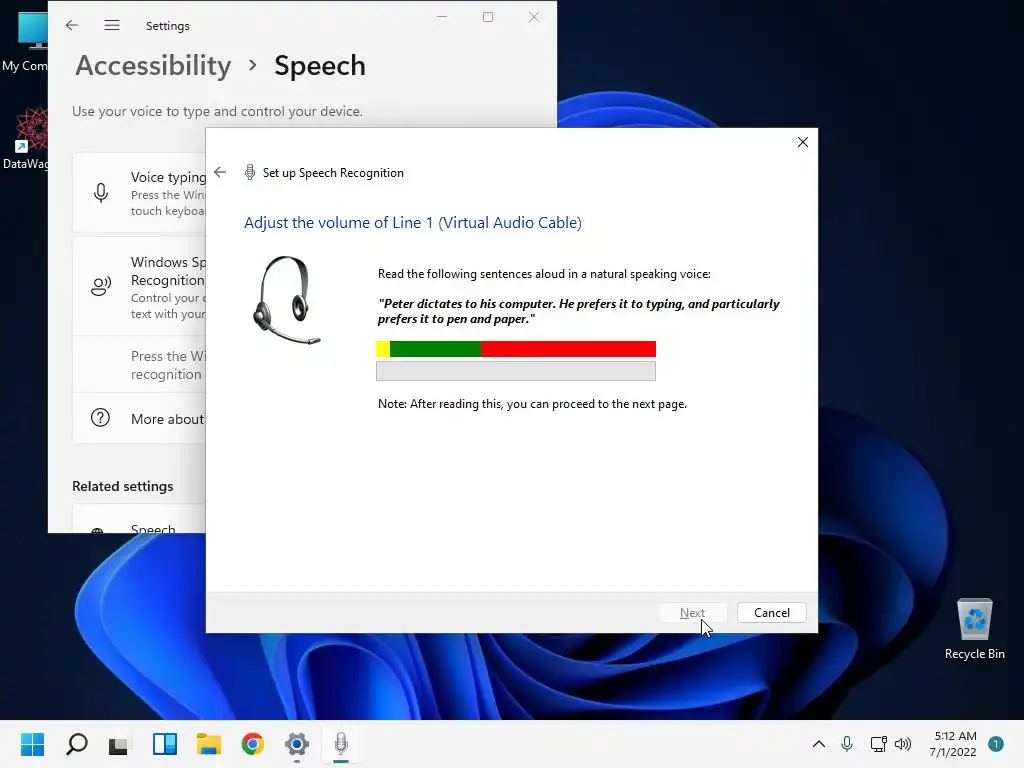Viewport: 1024px width, 768px height.
Task: Click the Related settings heading
Action: pyautogui.click(x=123, y=487)
